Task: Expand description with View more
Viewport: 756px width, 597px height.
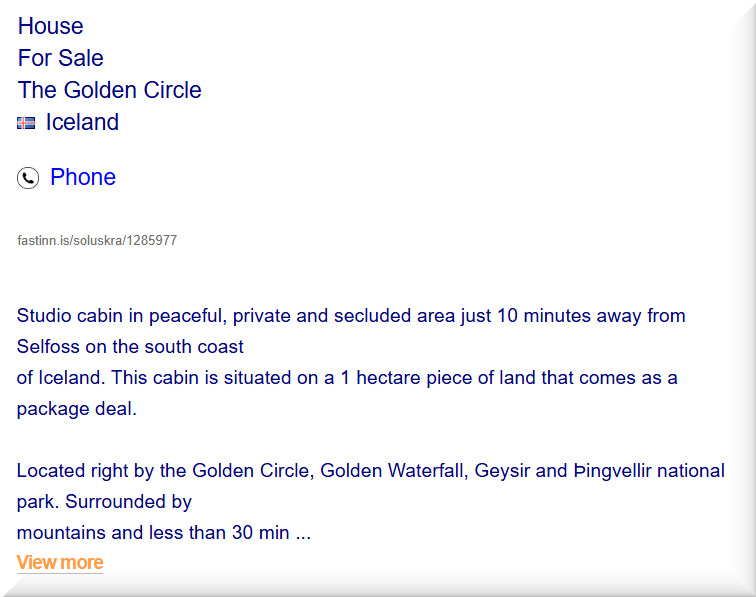Action: (60, 562)
